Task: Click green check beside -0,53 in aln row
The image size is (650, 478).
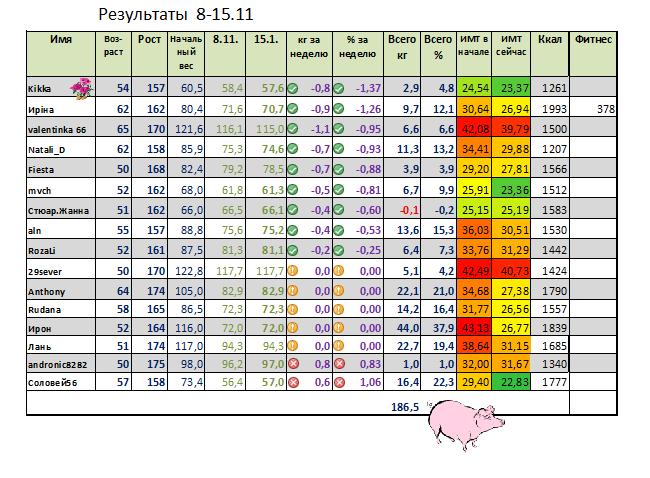Action: coord(339,230)
